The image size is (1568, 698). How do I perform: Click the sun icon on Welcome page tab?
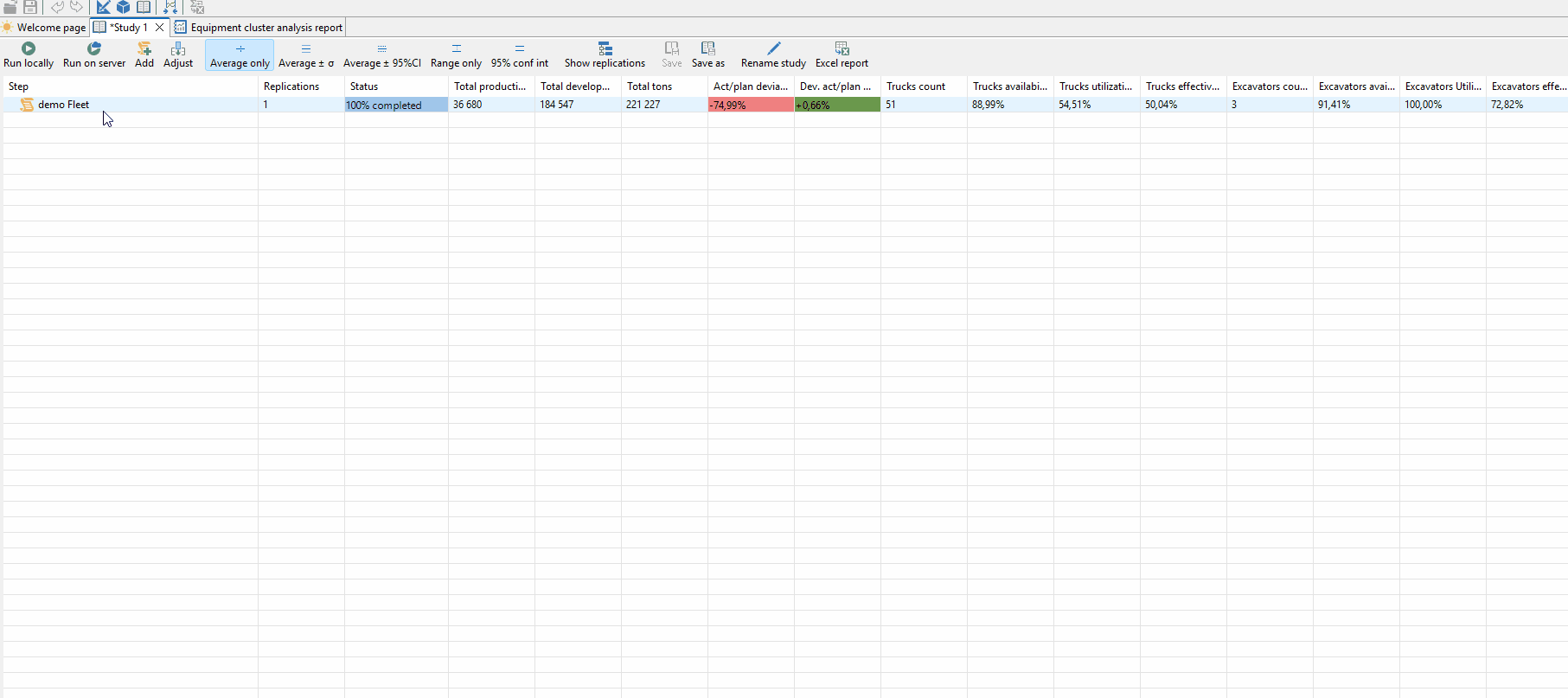coord(7,28)
